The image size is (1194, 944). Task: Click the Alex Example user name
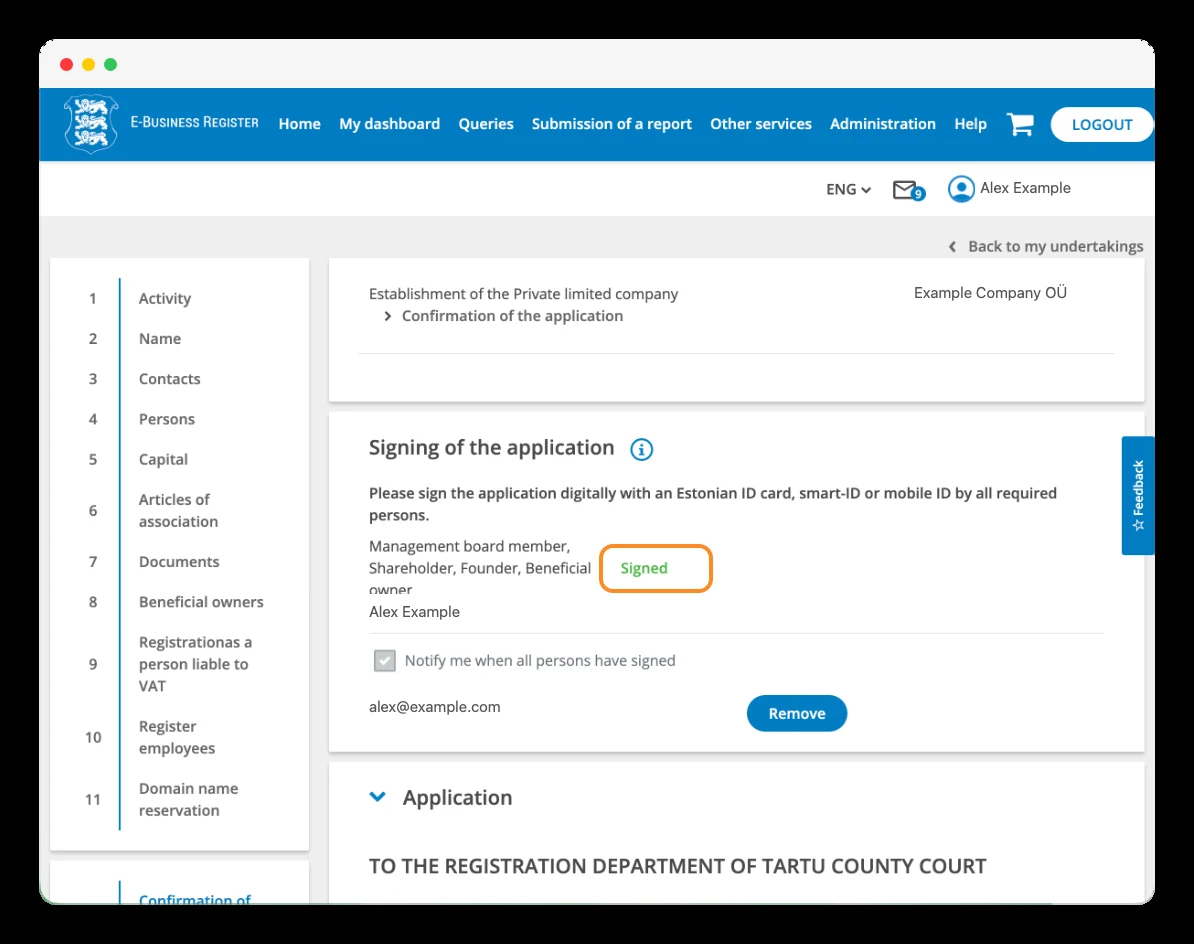click(x=1025, y=188)
